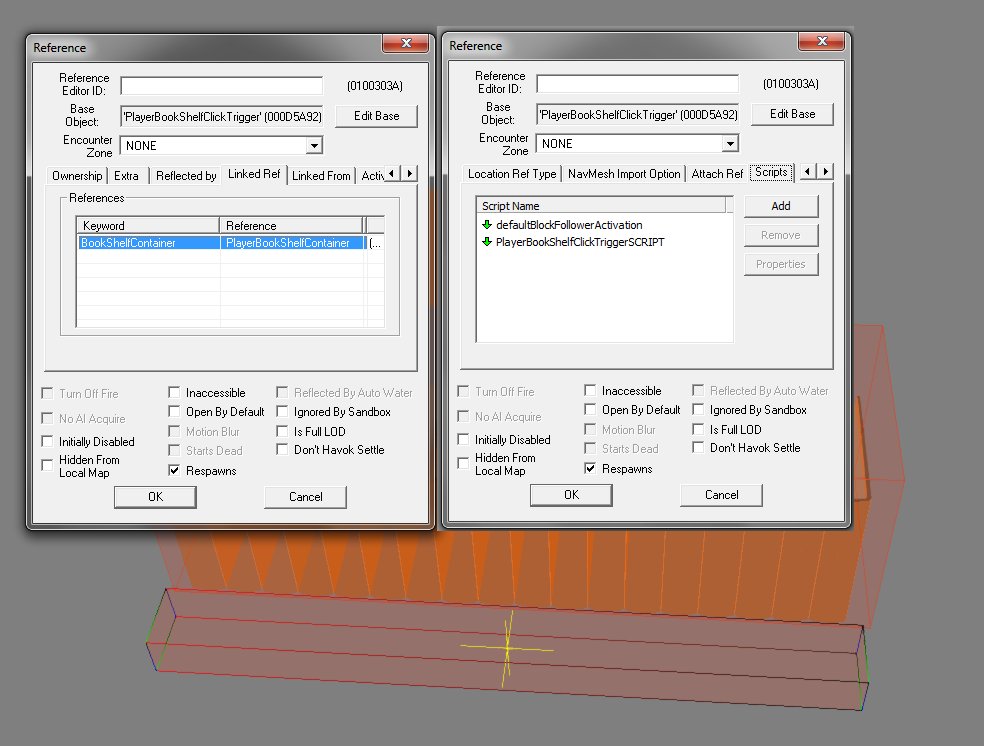Check Open By Default in right window
This screenshot has height=746, width=984.
point(590,410)
